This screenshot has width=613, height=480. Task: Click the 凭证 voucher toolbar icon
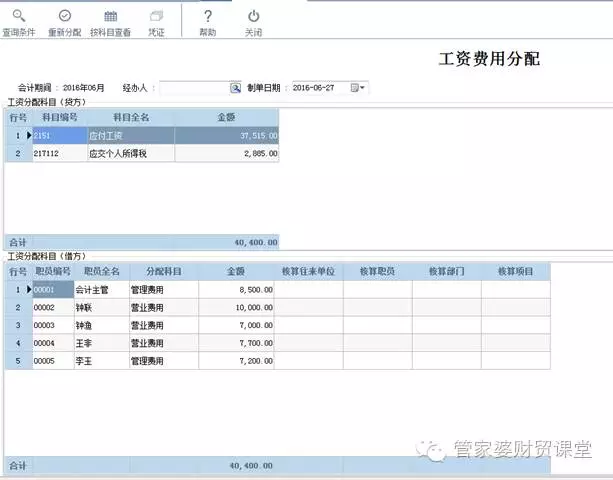156,23
